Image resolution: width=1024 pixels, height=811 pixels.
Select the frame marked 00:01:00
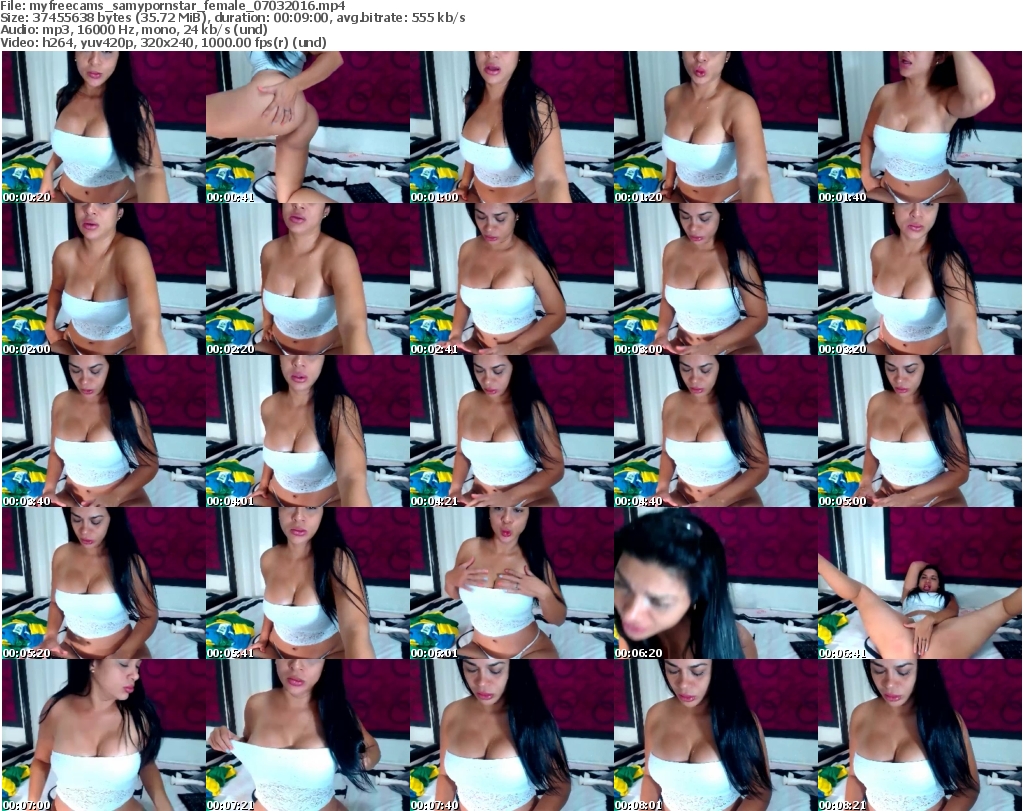click(511, 127)
